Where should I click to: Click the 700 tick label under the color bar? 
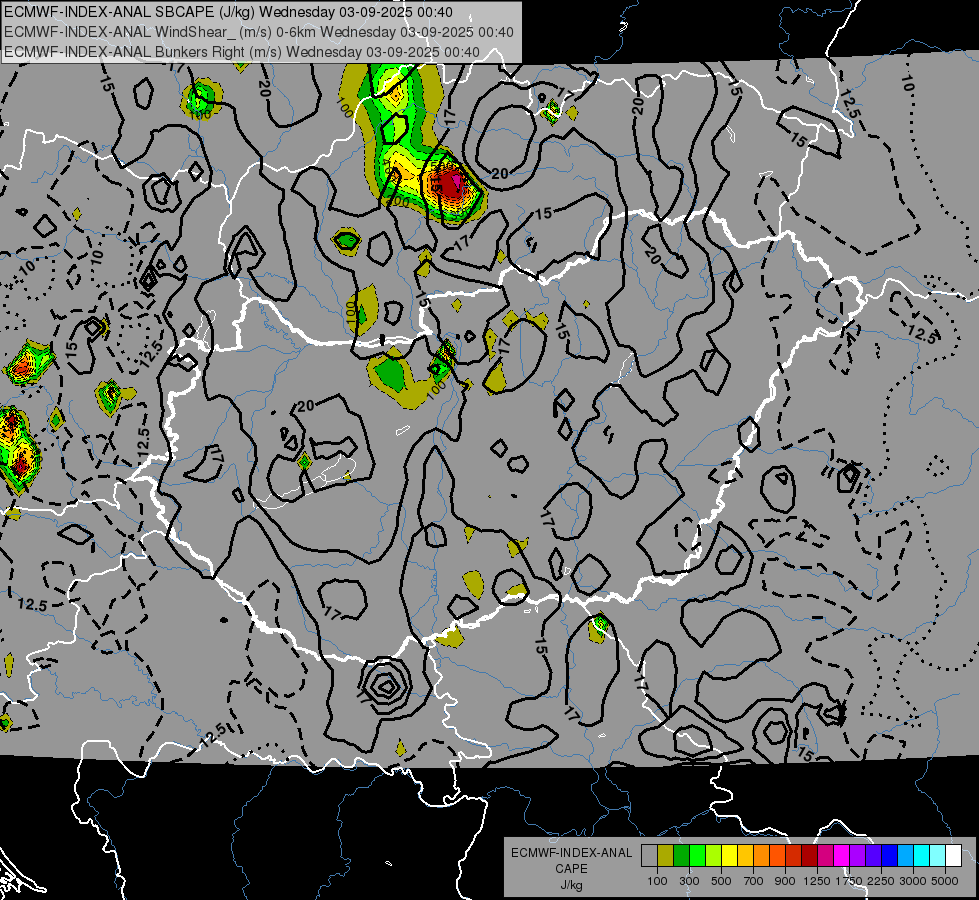(754, 881)
